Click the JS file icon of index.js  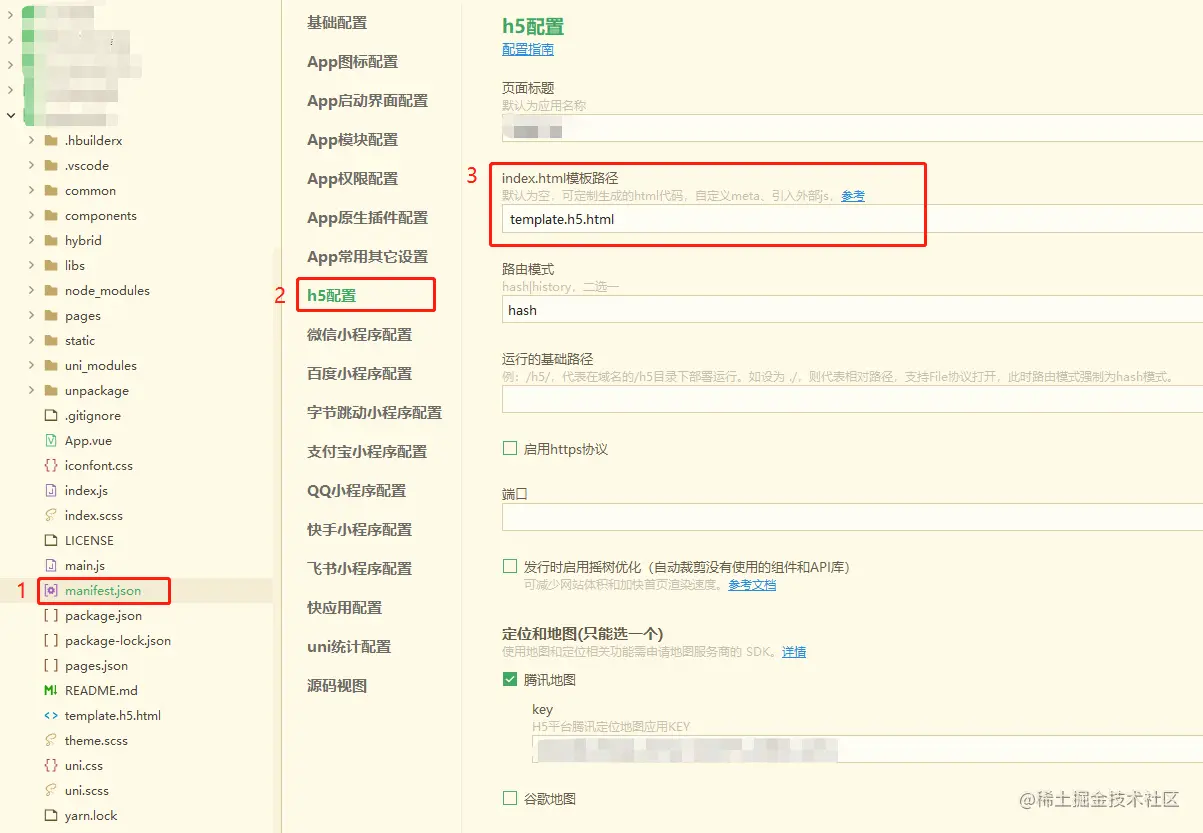click(51, 491)
